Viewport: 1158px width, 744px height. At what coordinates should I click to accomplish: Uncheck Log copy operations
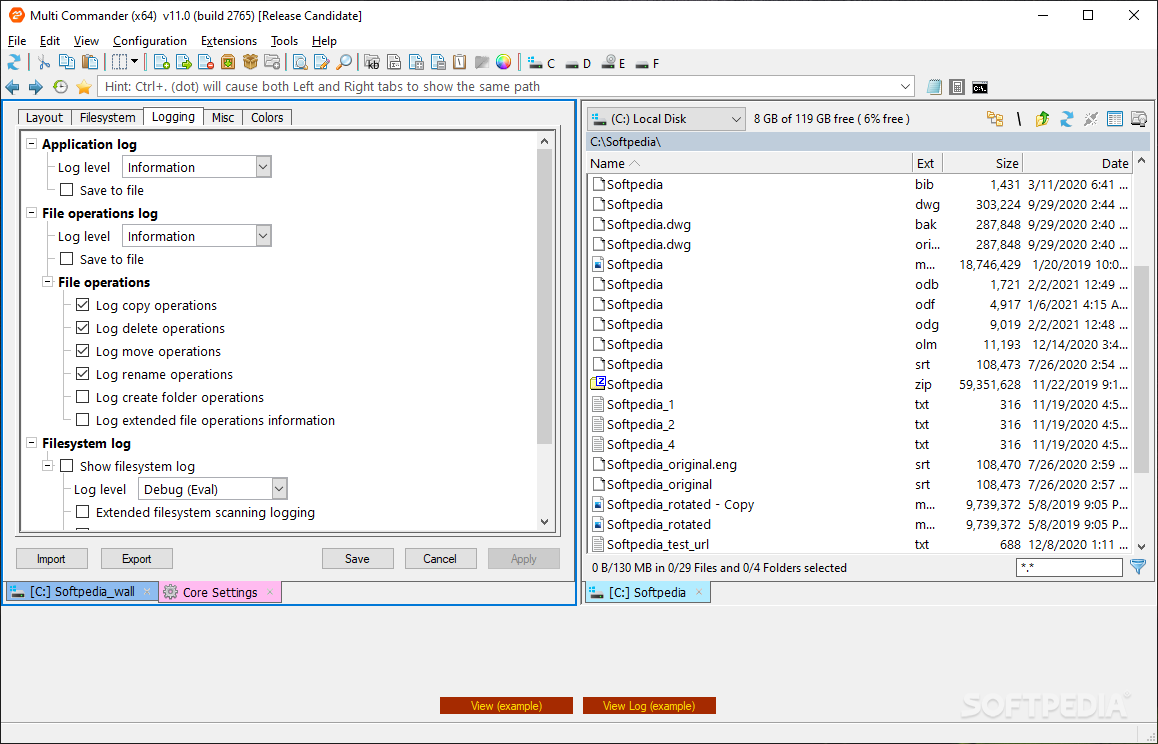pos(83,304)
